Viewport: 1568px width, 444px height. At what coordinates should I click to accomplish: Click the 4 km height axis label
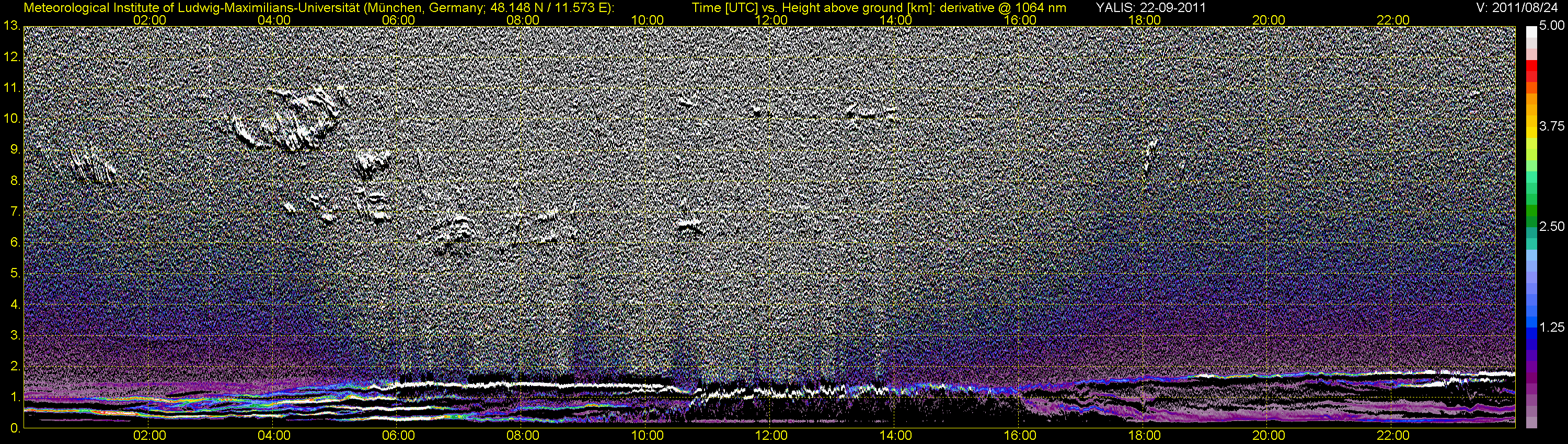[15, 305]
